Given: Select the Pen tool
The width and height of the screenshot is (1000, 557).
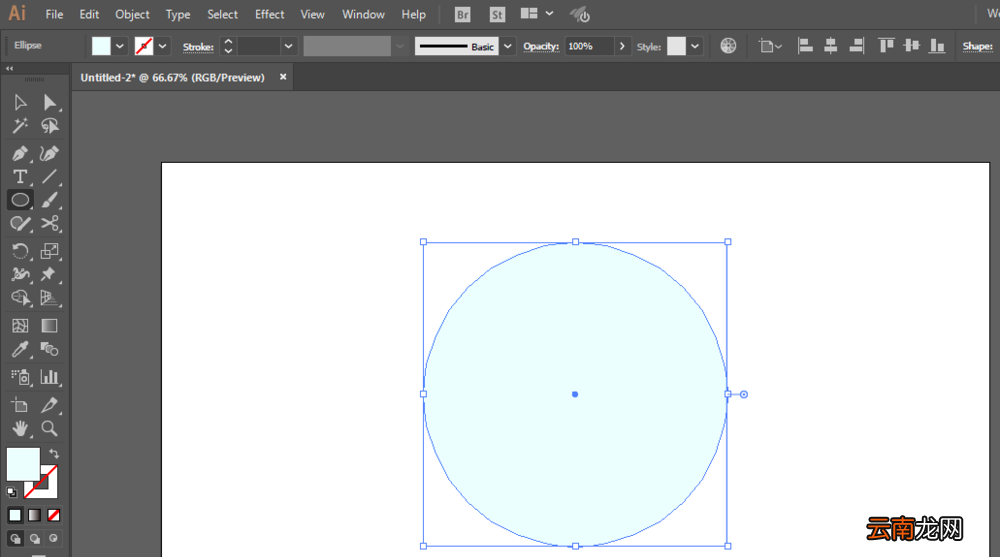Looking at the screenshot, I should [20, 153].
